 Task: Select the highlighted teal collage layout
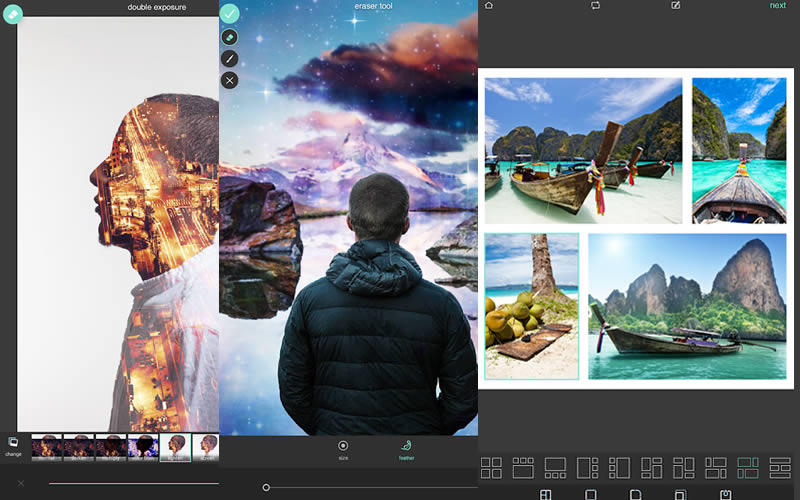coord(748,468)
